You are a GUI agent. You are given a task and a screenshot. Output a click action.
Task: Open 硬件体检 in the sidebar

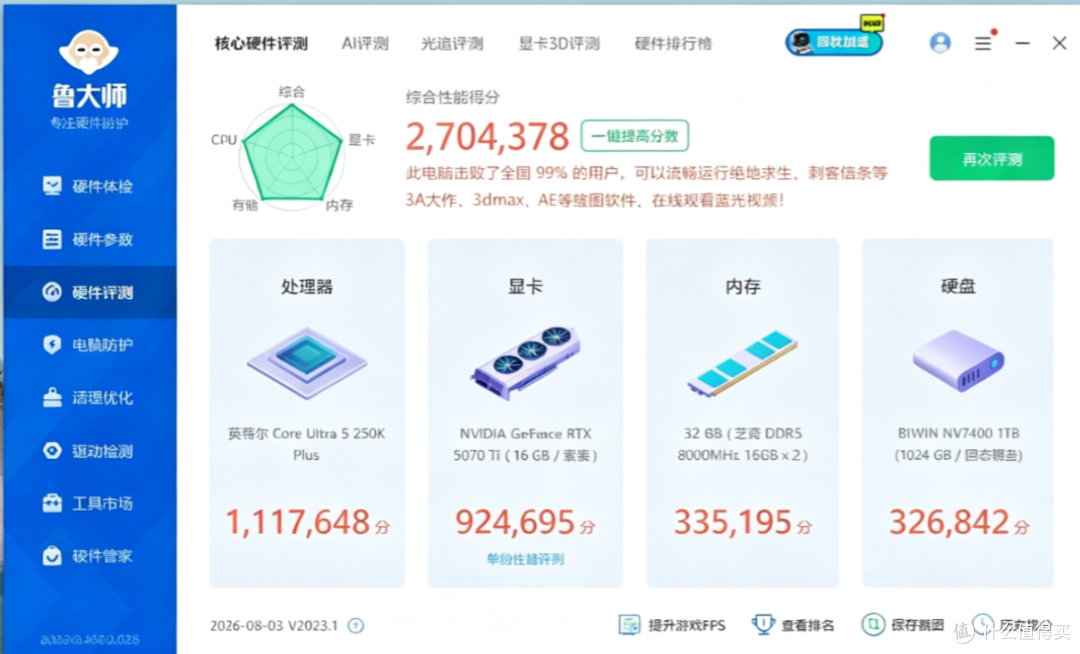pyautogui.click(x=89, y=186)
